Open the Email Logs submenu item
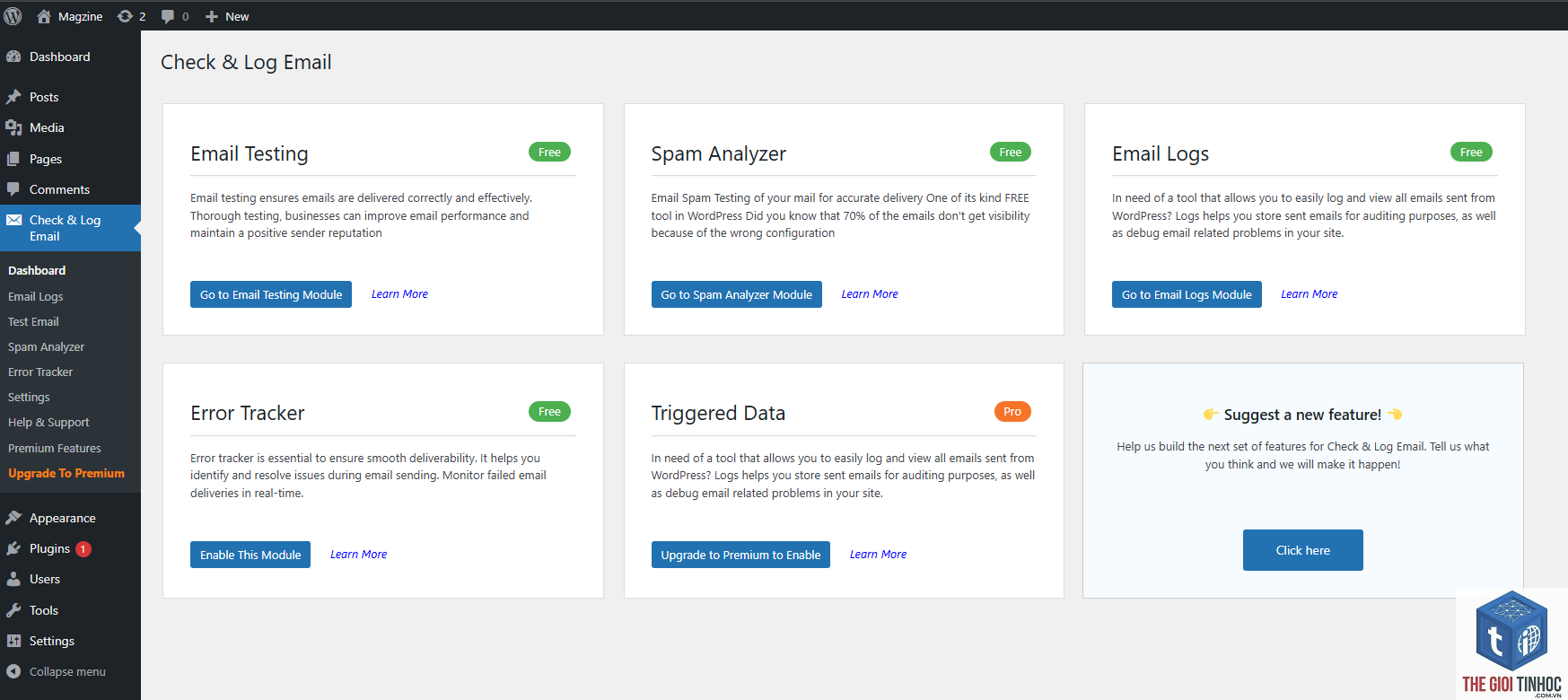The image size is (1568, 700). [36, 296]
